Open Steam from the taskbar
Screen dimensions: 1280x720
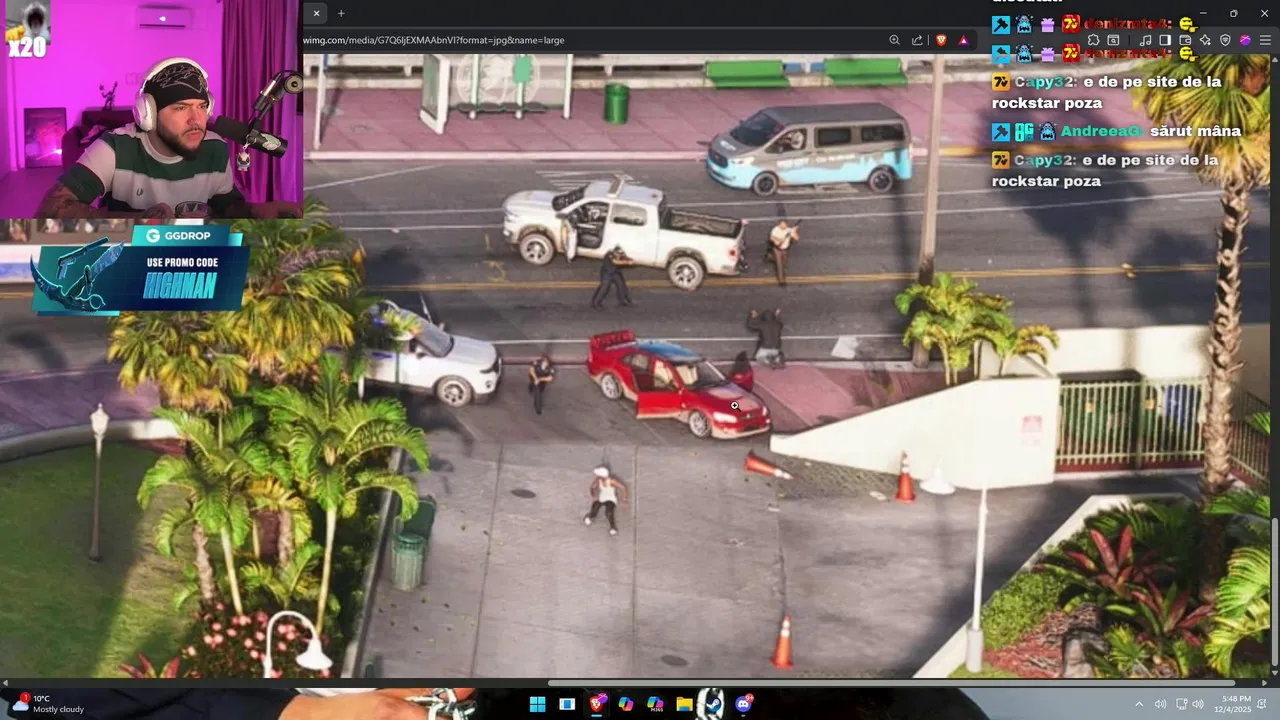[713, 704]
